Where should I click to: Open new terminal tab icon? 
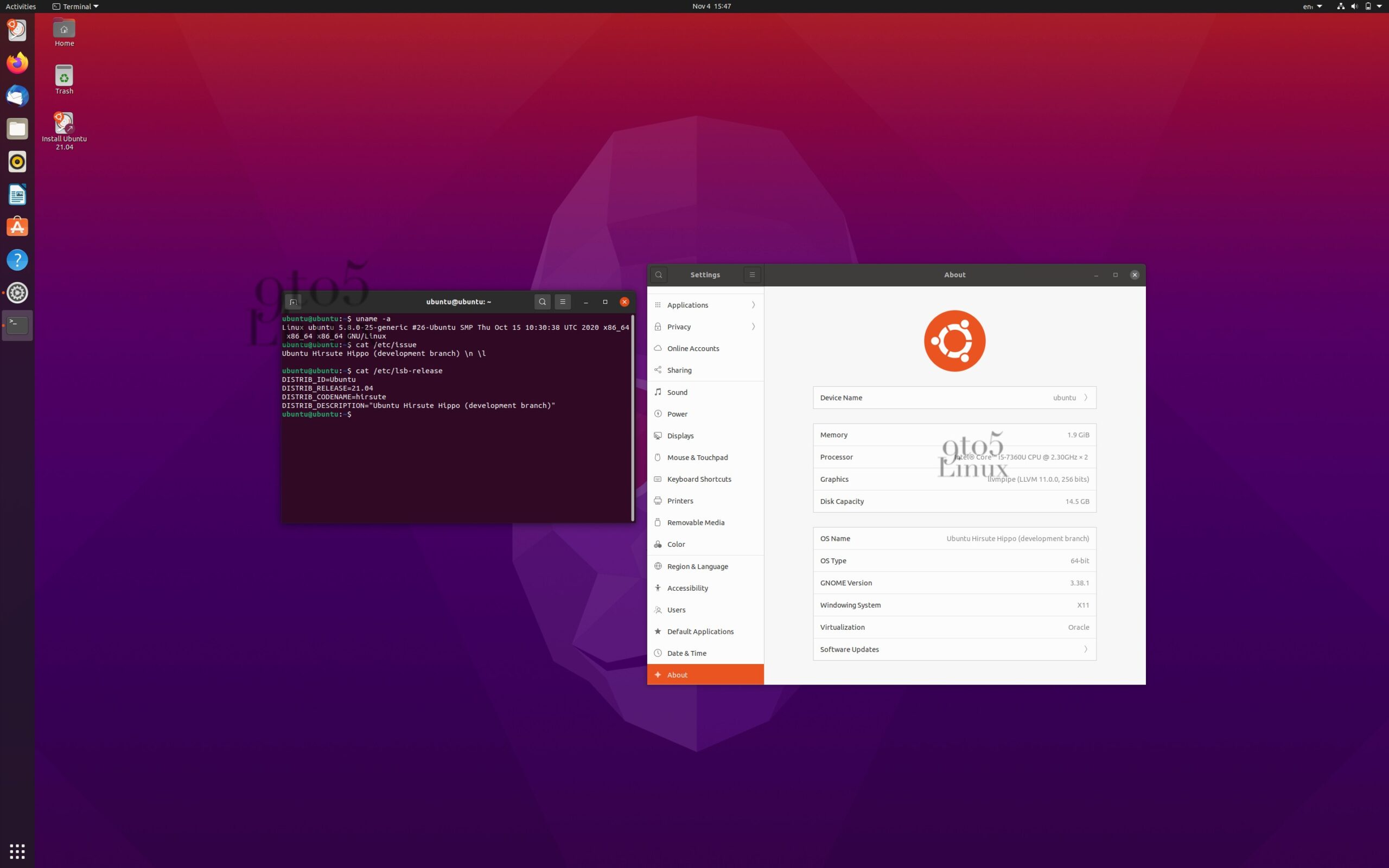point(293,302)
